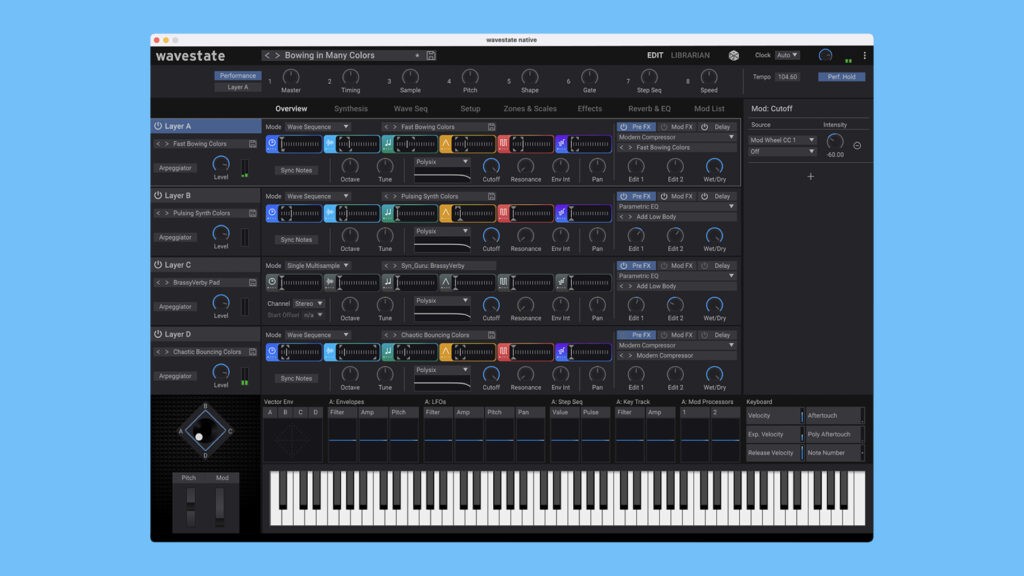Screen dimensions: 1024x576
Task: Enable Perf. Hold
Action: tap(842, 76)
